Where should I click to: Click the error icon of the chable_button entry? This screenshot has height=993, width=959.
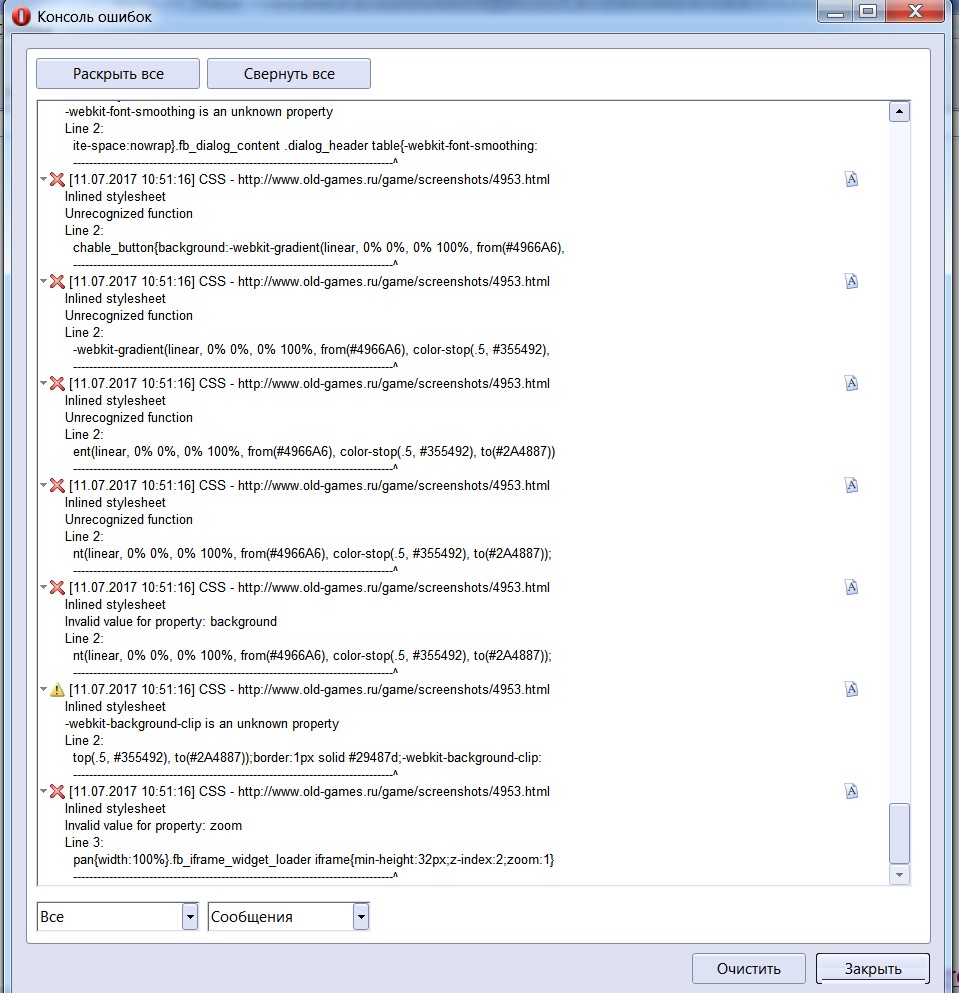57,179
